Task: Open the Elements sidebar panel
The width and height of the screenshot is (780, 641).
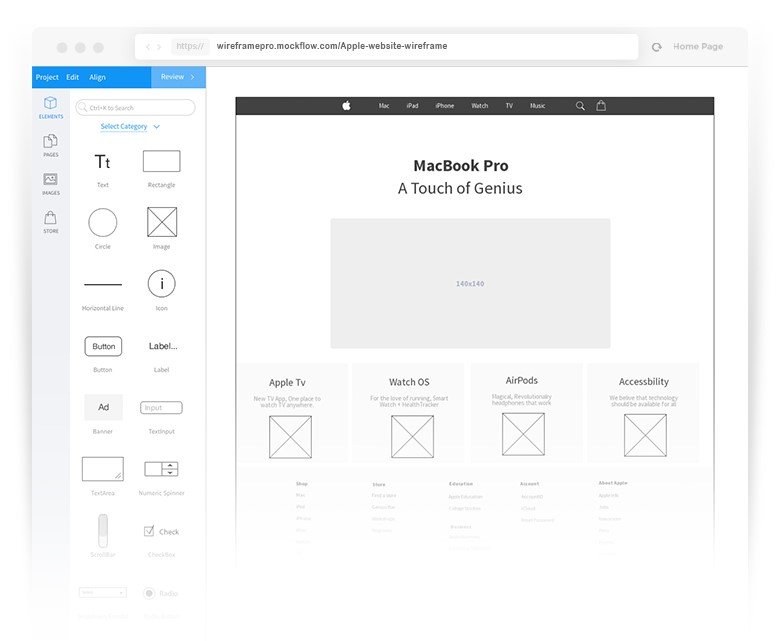Action: 51,107
